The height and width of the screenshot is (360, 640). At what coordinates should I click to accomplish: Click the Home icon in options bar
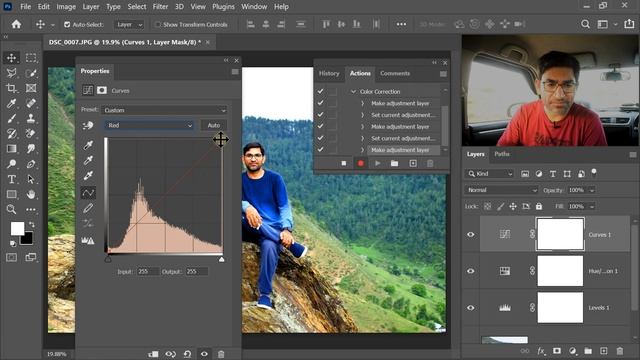(x=16, y=24)
